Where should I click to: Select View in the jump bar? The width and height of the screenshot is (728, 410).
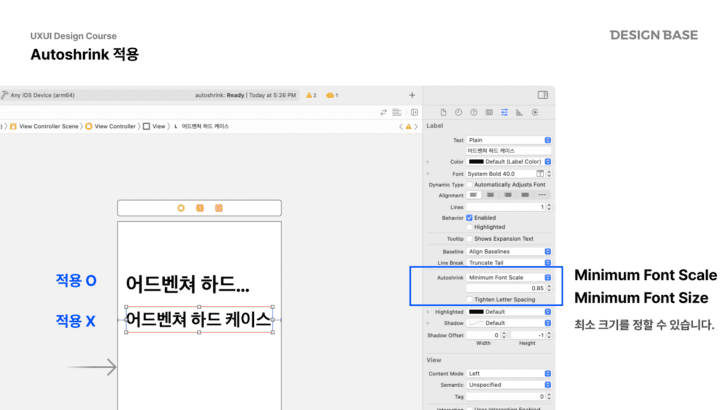point(154,126)
